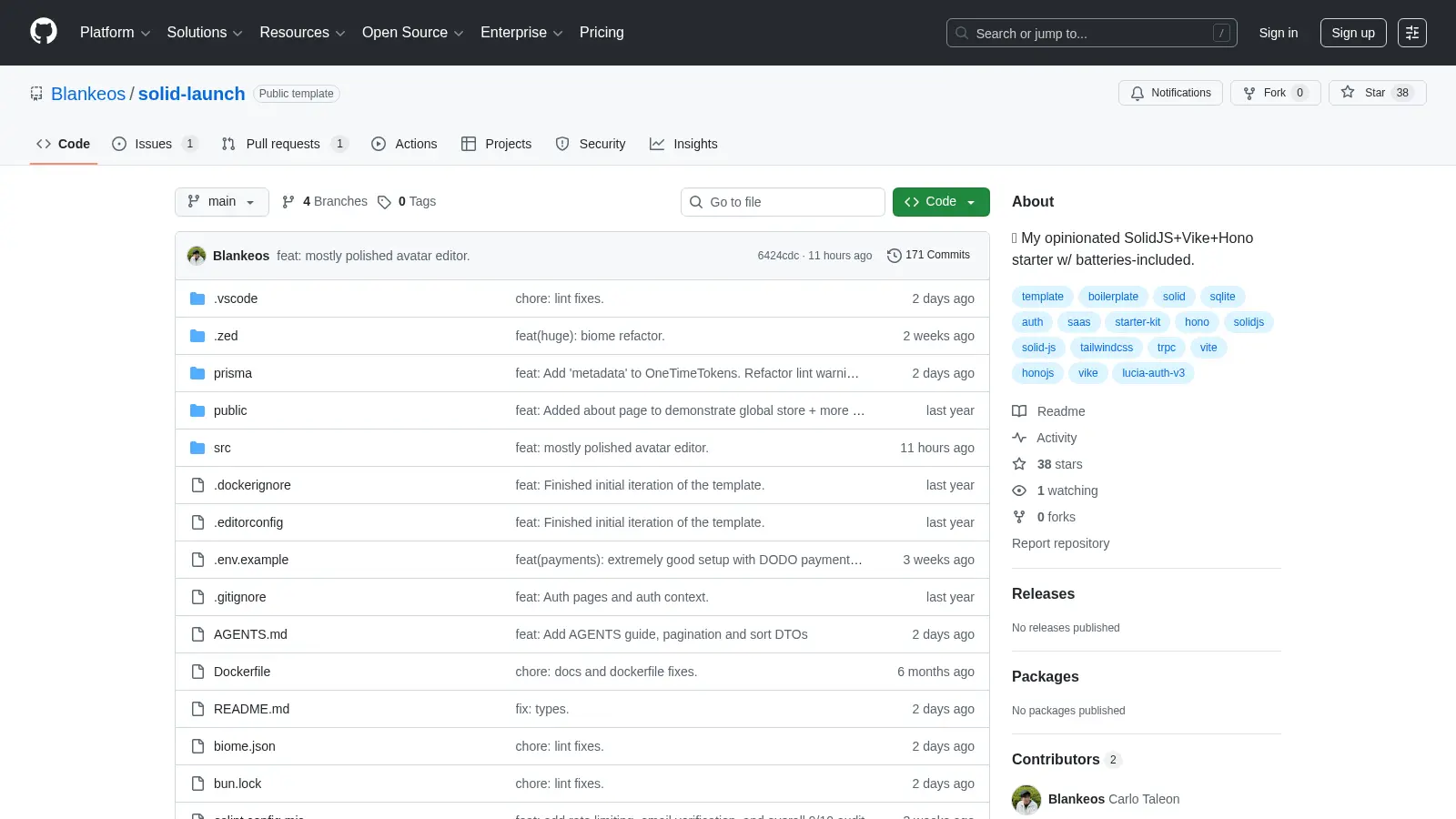The height and width of the screenshot is (819, 1456).
Task: Switch to the Pull requests tab
Action: (284, 144)
